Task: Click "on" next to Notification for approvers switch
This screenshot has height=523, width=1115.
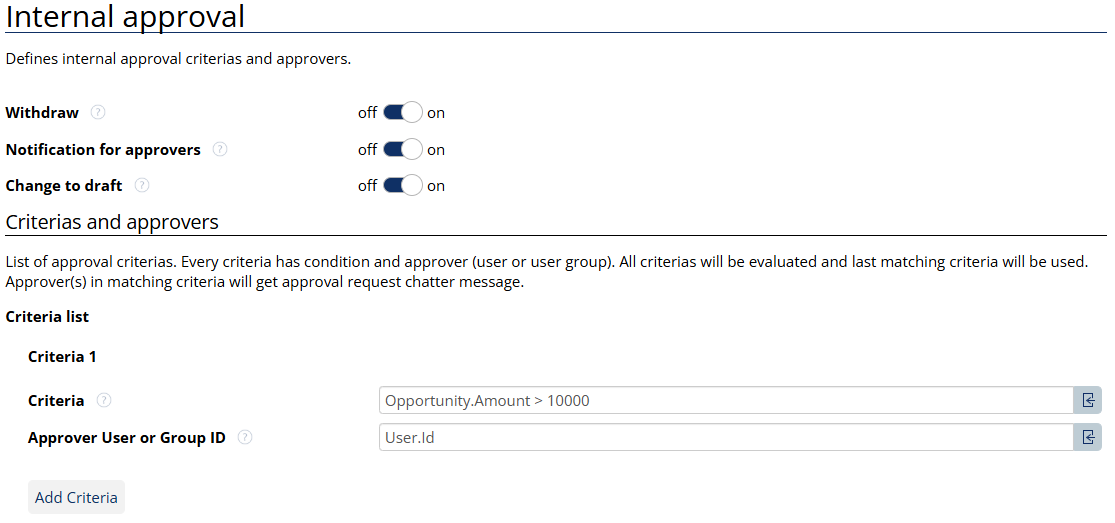Action: click(436, 150)
